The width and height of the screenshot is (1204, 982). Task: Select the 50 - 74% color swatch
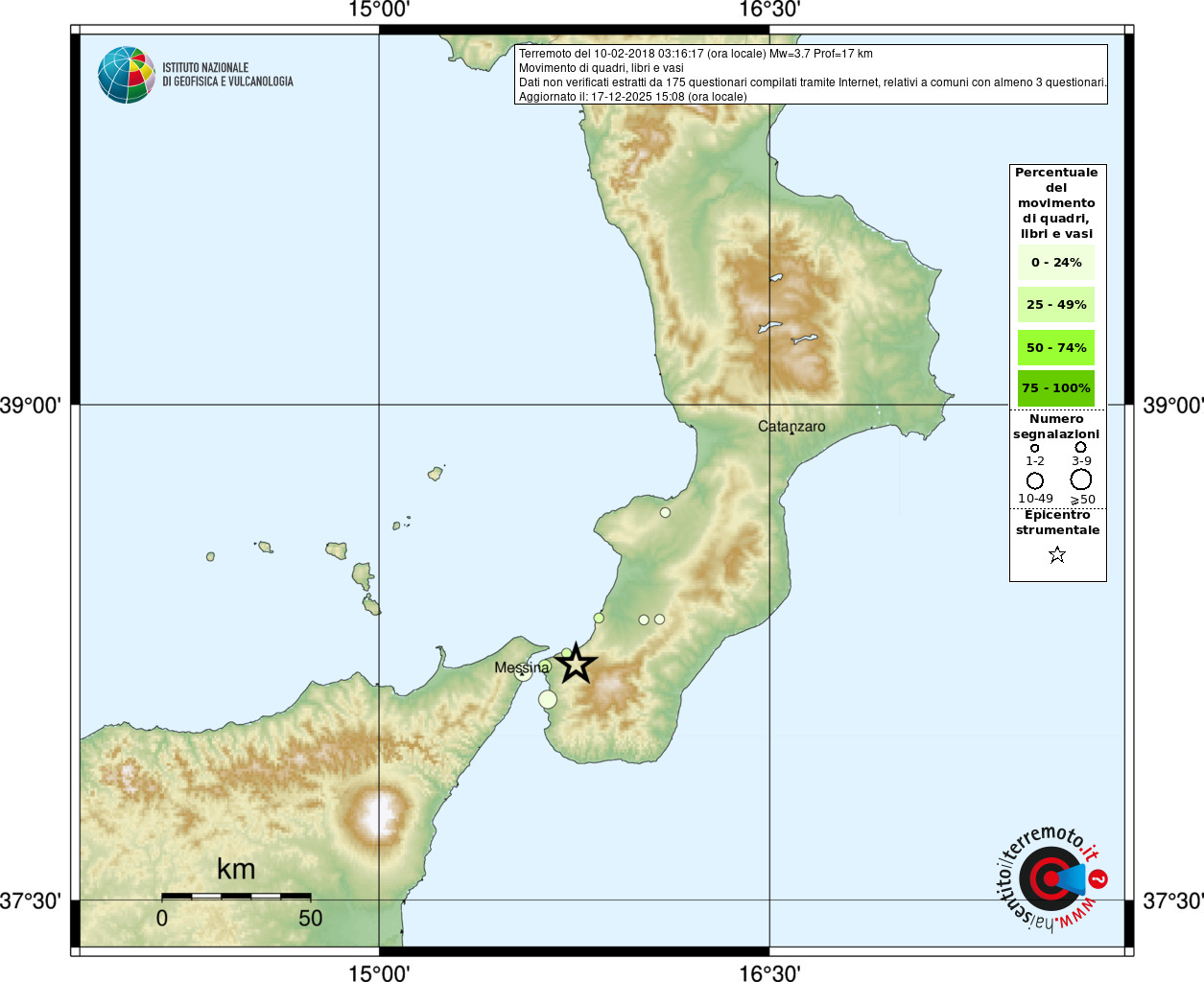pos(1056,347)
